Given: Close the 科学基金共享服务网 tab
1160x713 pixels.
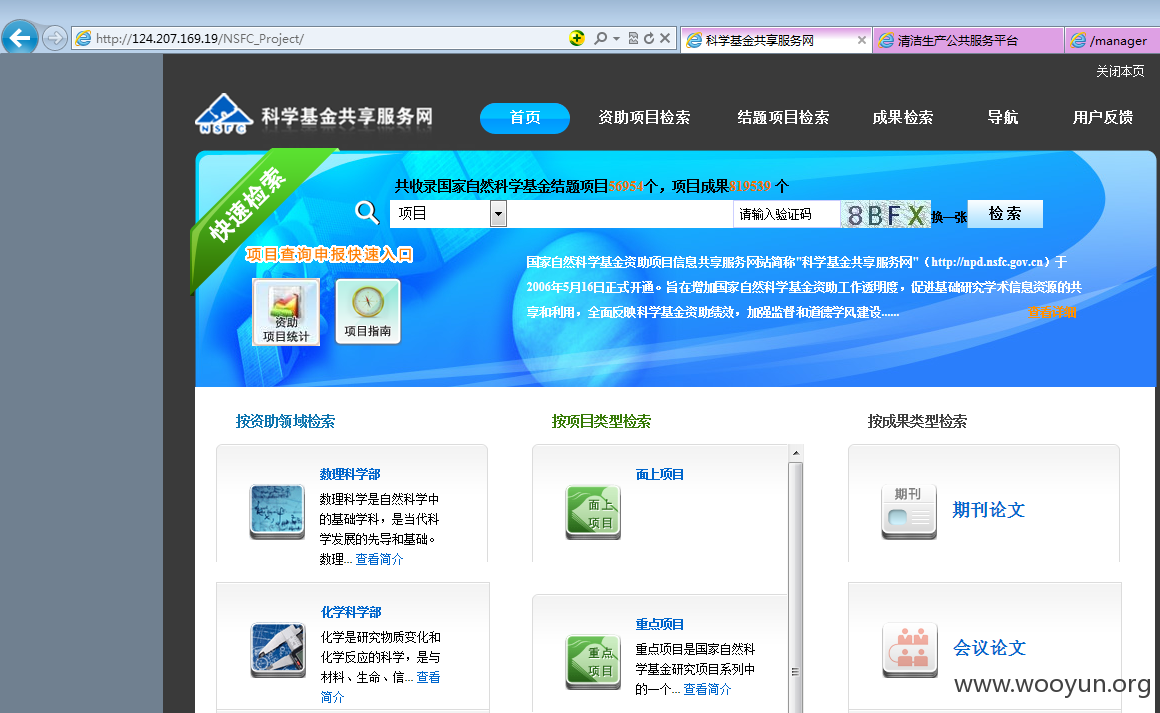Looking at the screenshot, I should [x=861, y=40].
